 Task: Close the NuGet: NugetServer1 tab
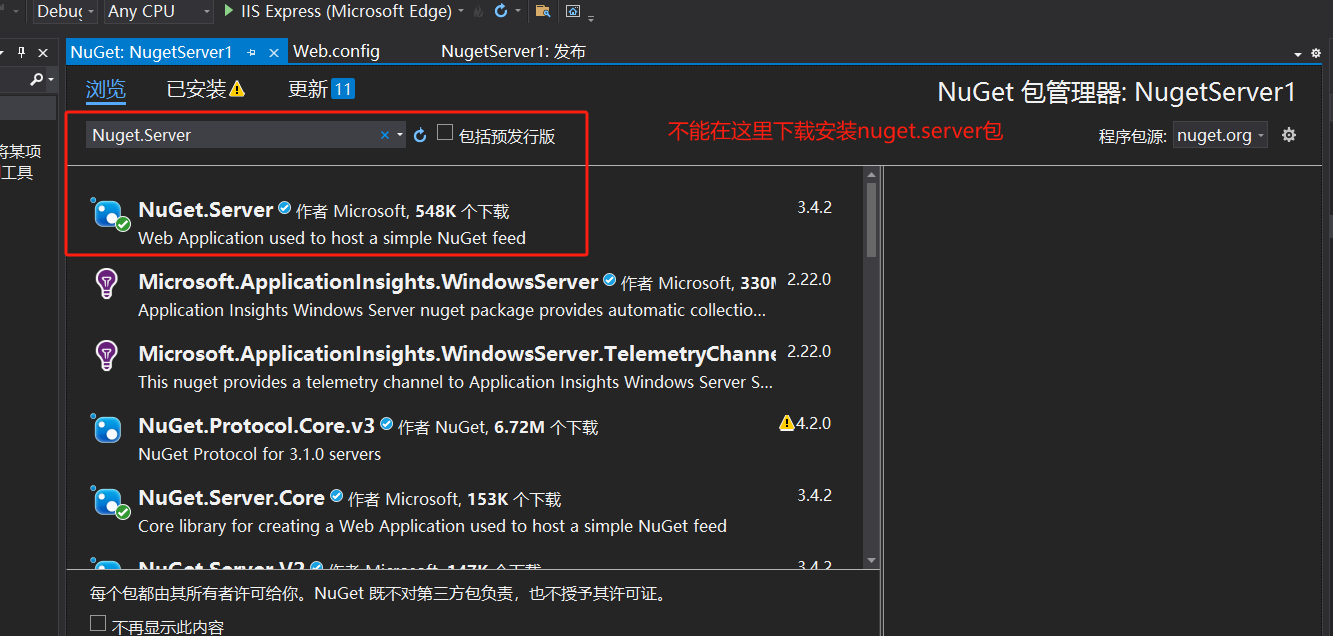coord(274,52)
